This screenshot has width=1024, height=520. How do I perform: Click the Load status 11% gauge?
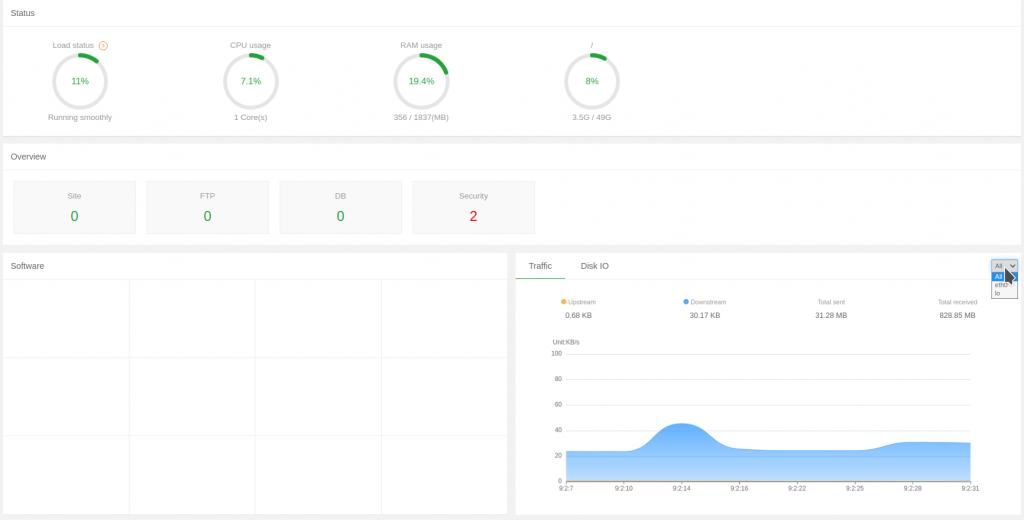point(80,82)
